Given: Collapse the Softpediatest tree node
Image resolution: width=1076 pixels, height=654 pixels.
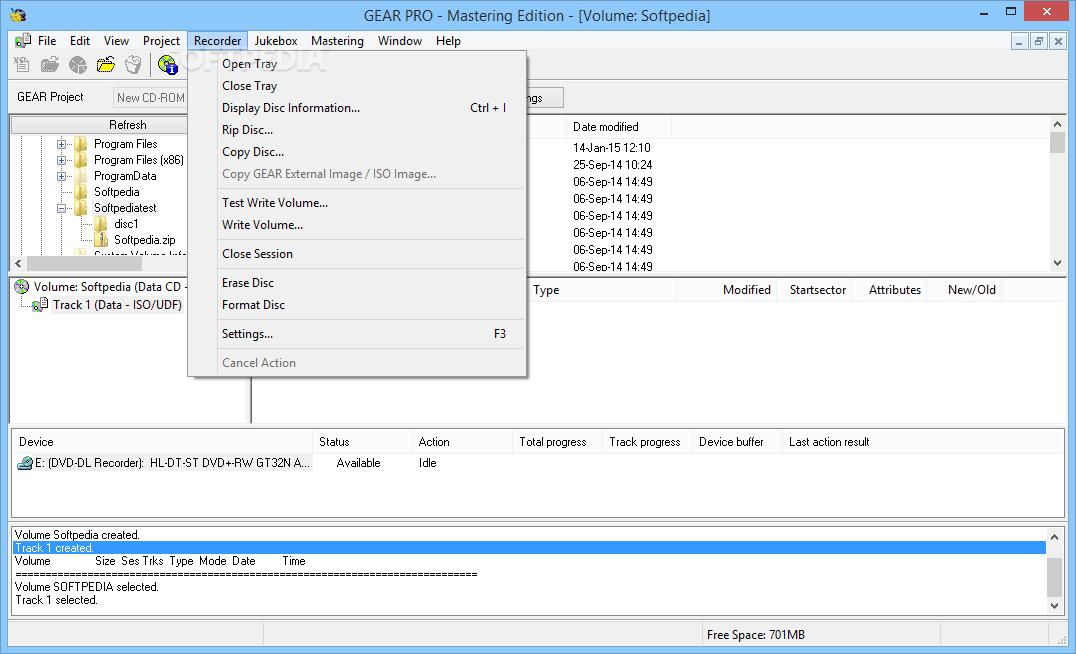Looking at the screenshot, I should [61, 208].
